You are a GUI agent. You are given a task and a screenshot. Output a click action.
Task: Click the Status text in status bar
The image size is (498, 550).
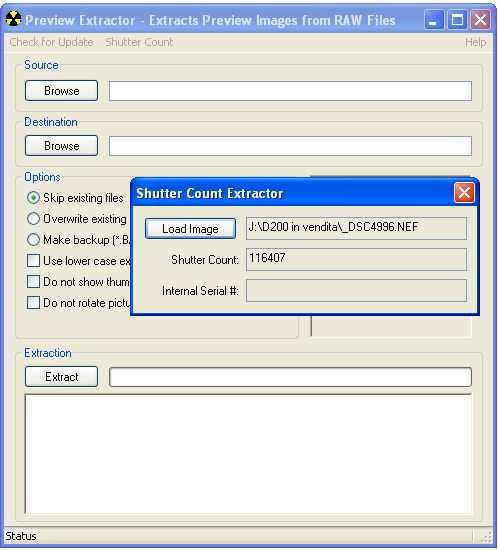tap(21, 536)
